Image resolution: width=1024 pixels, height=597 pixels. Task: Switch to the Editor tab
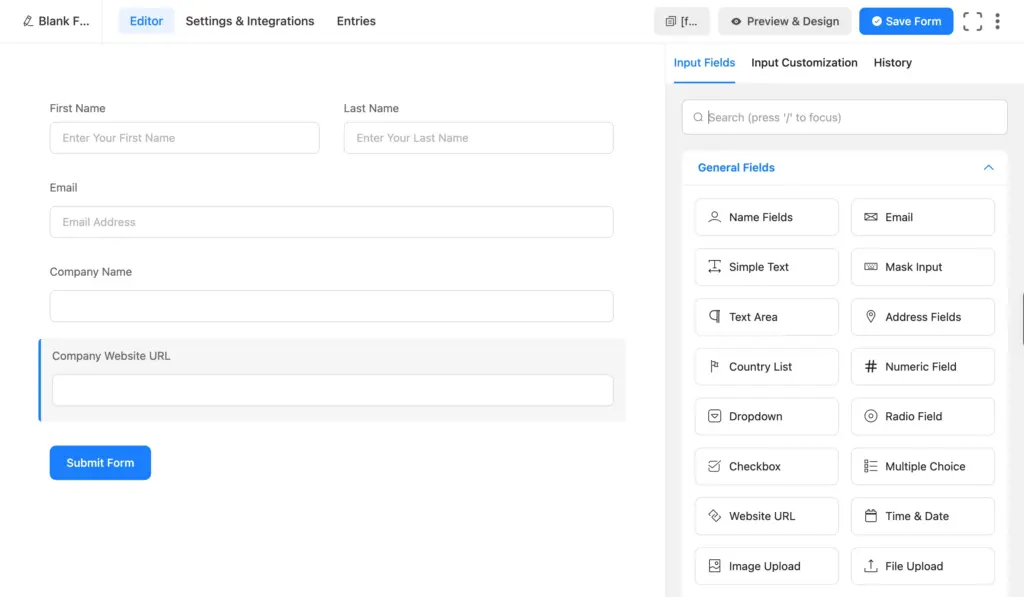(x=146, y=21)
